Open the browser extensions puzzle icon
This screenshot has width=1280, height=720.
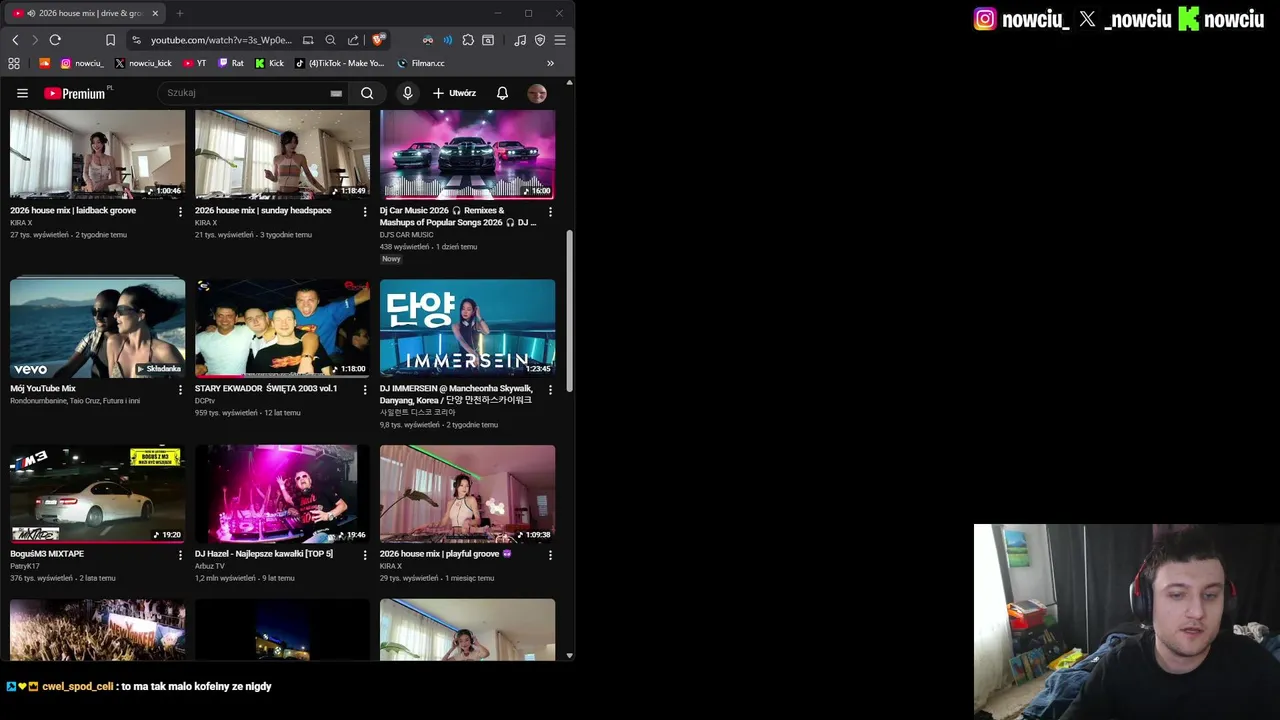tap(468, 40)
